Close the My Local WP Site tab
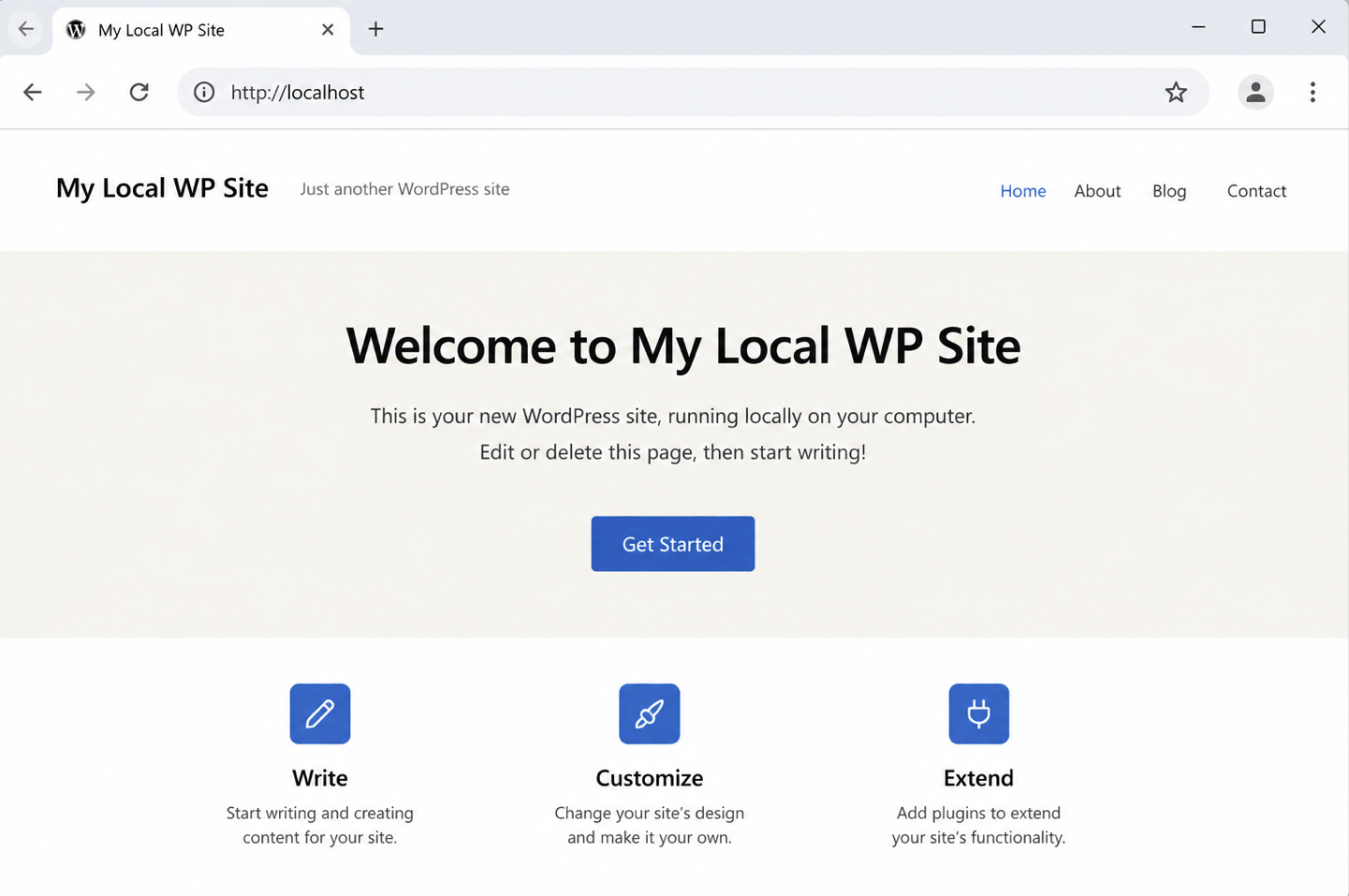Screen dimensions: 1349x896 328,29
